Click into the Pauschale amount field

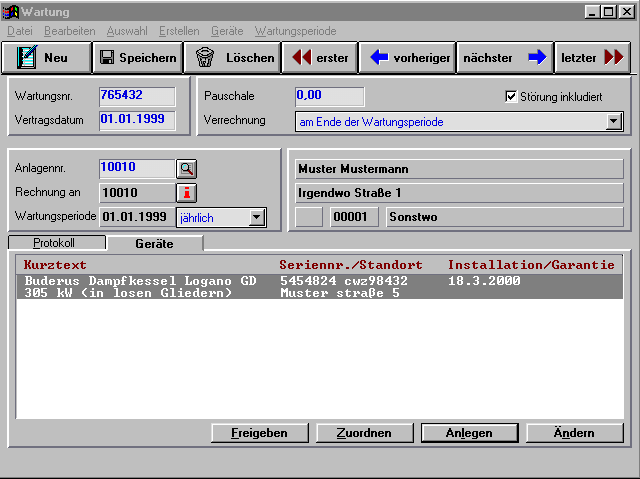tap(329, 97)
